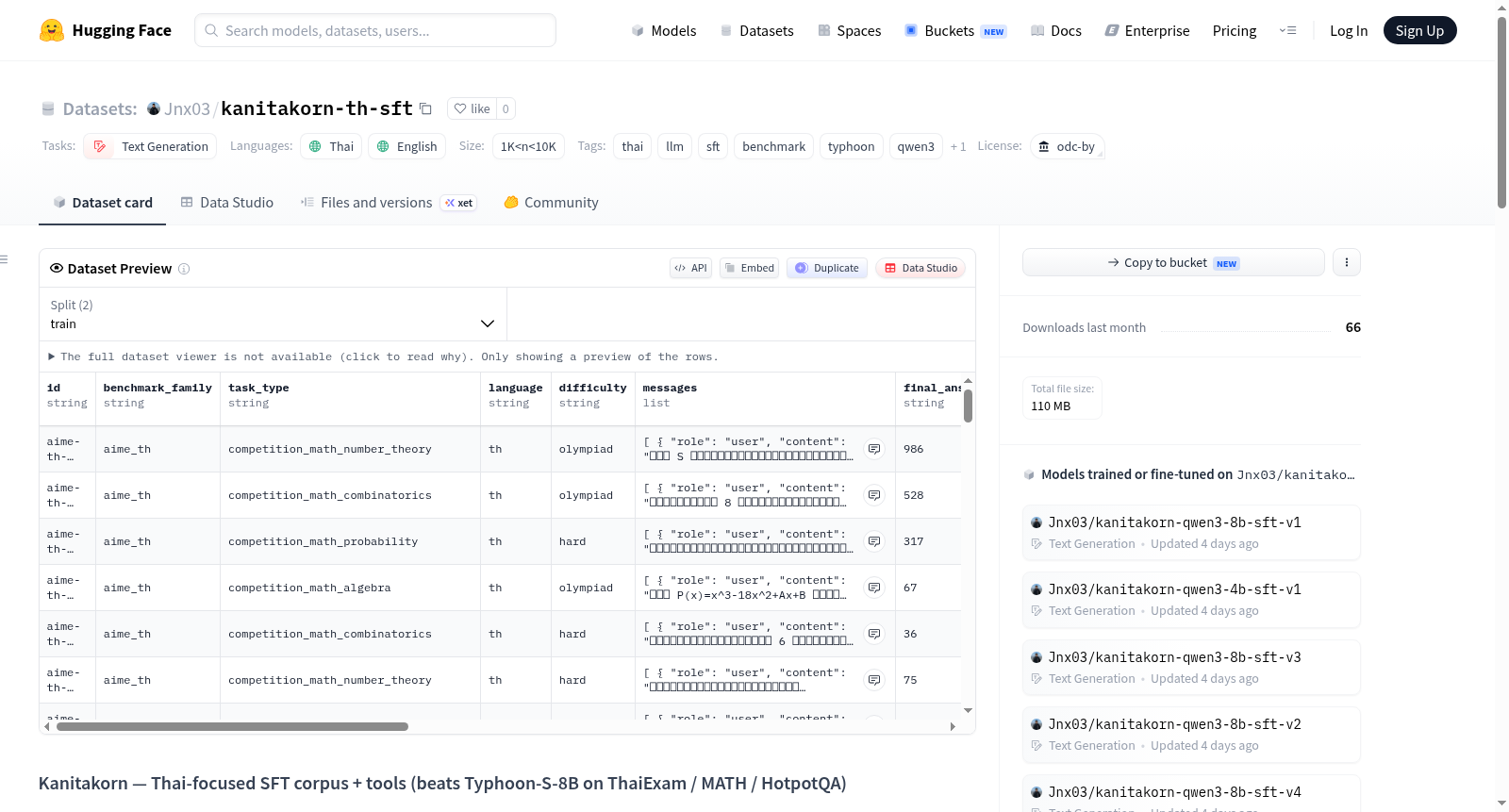Click the odc-by license tag
The height and width of the screenshot is (812, 1509).
point(1067,146)
